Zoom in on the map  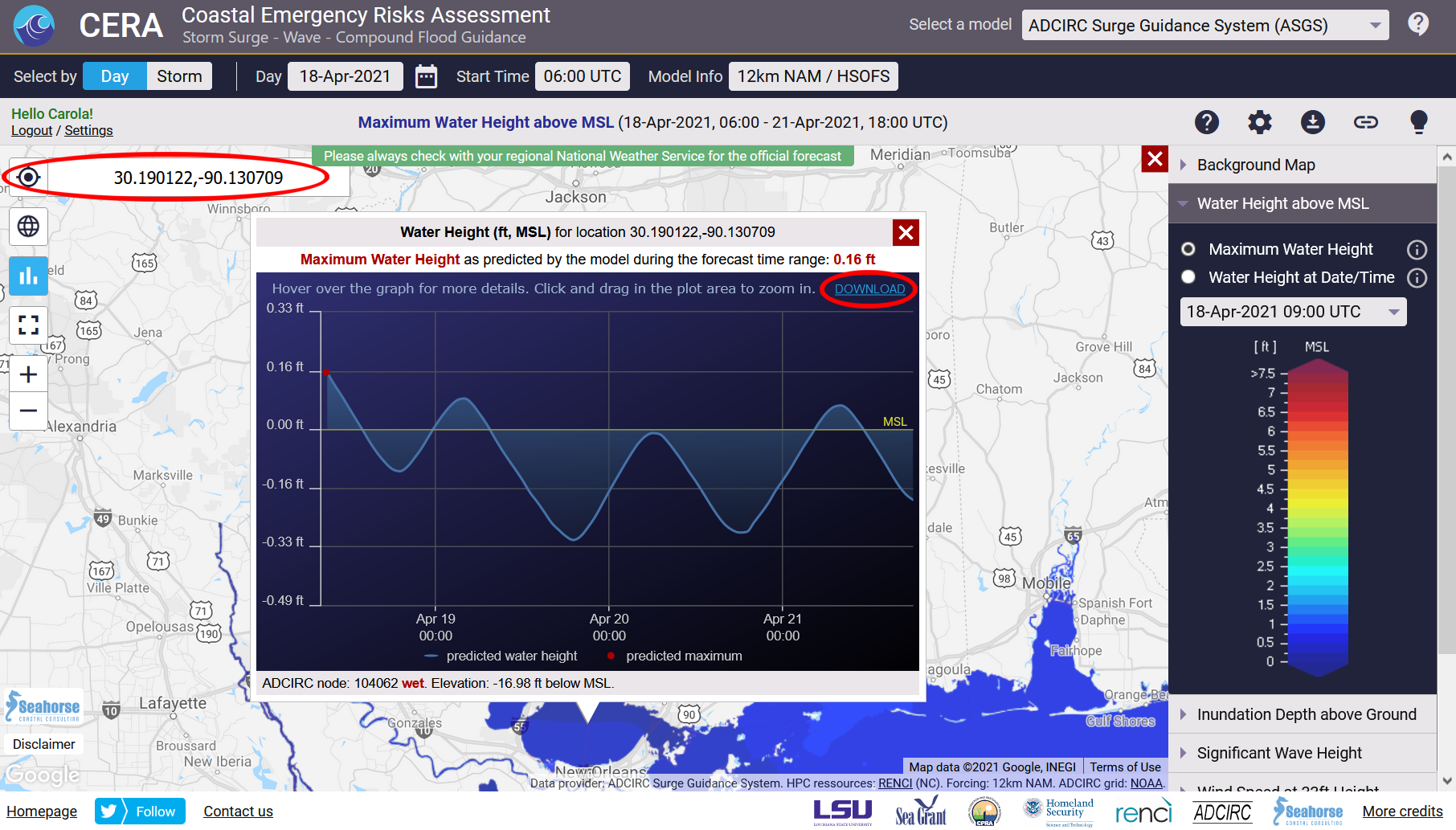coord(28,374)
